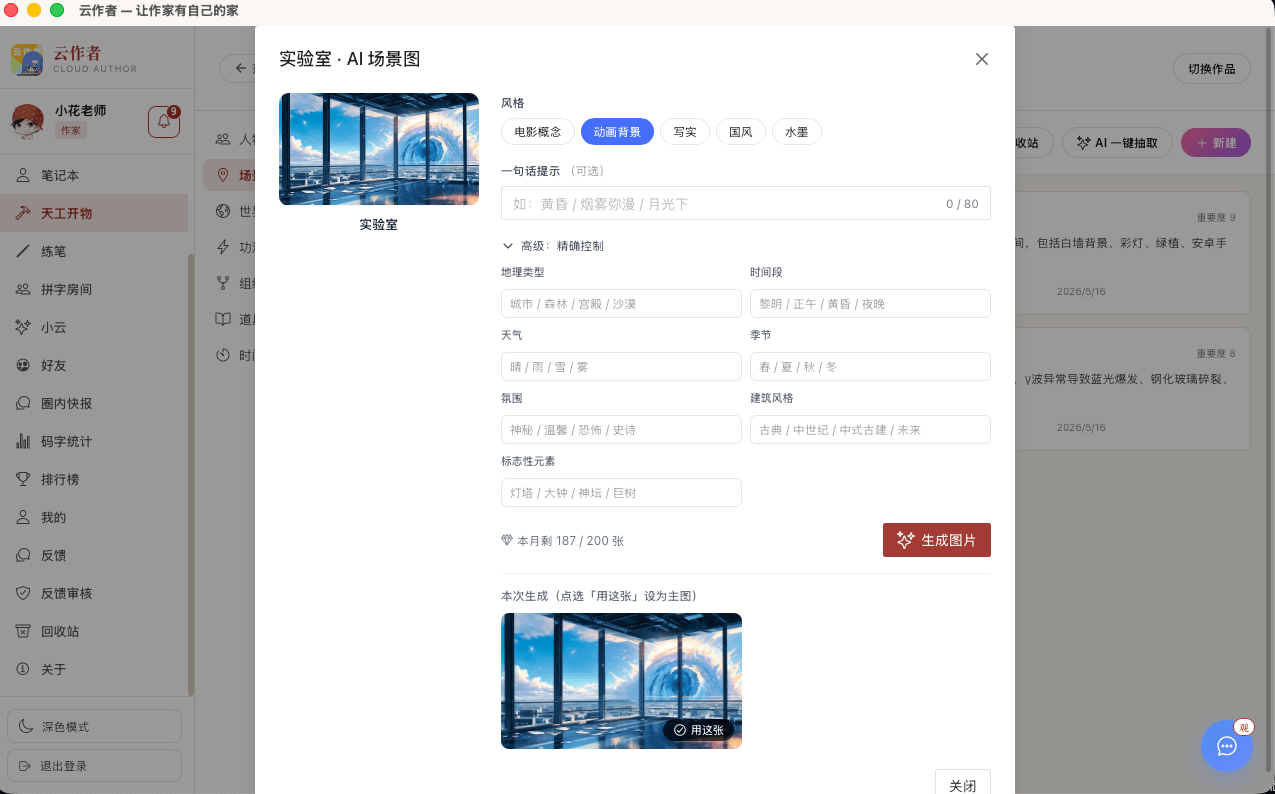The width and height of the screenshot is (1275, 794).
Task: Open the 好友 sidebar item
Action: coord(94,365)
